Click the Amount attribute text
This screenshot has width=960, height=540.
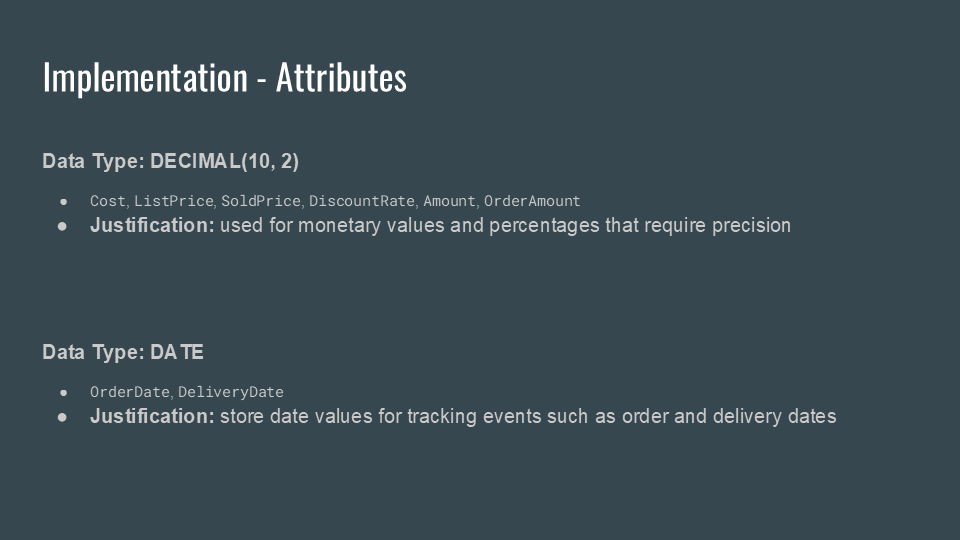[x=449, y=201]
